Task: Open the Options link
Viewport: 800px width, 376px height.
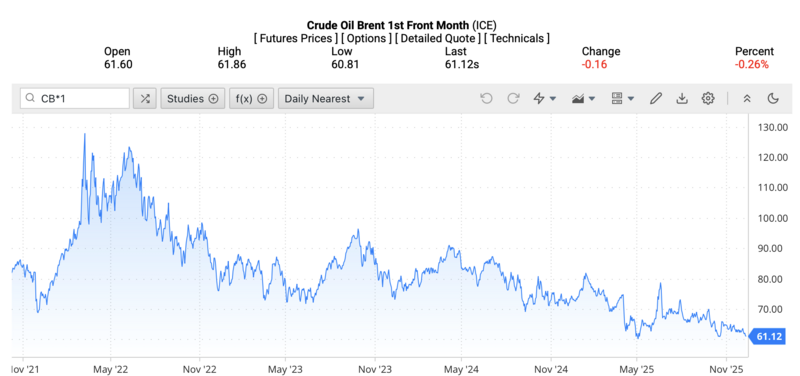Action: [367, 38]
